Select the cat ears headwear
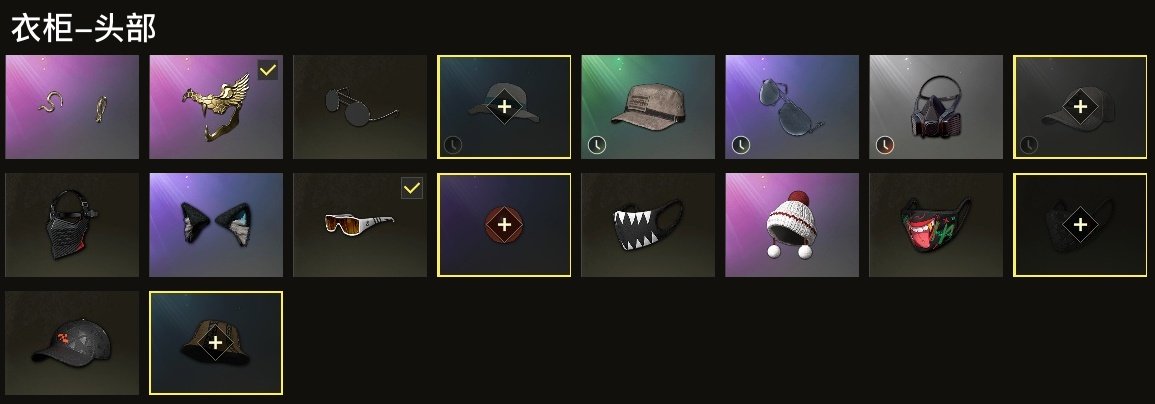Screen dimensions: 1155x404 coord(216,225)
